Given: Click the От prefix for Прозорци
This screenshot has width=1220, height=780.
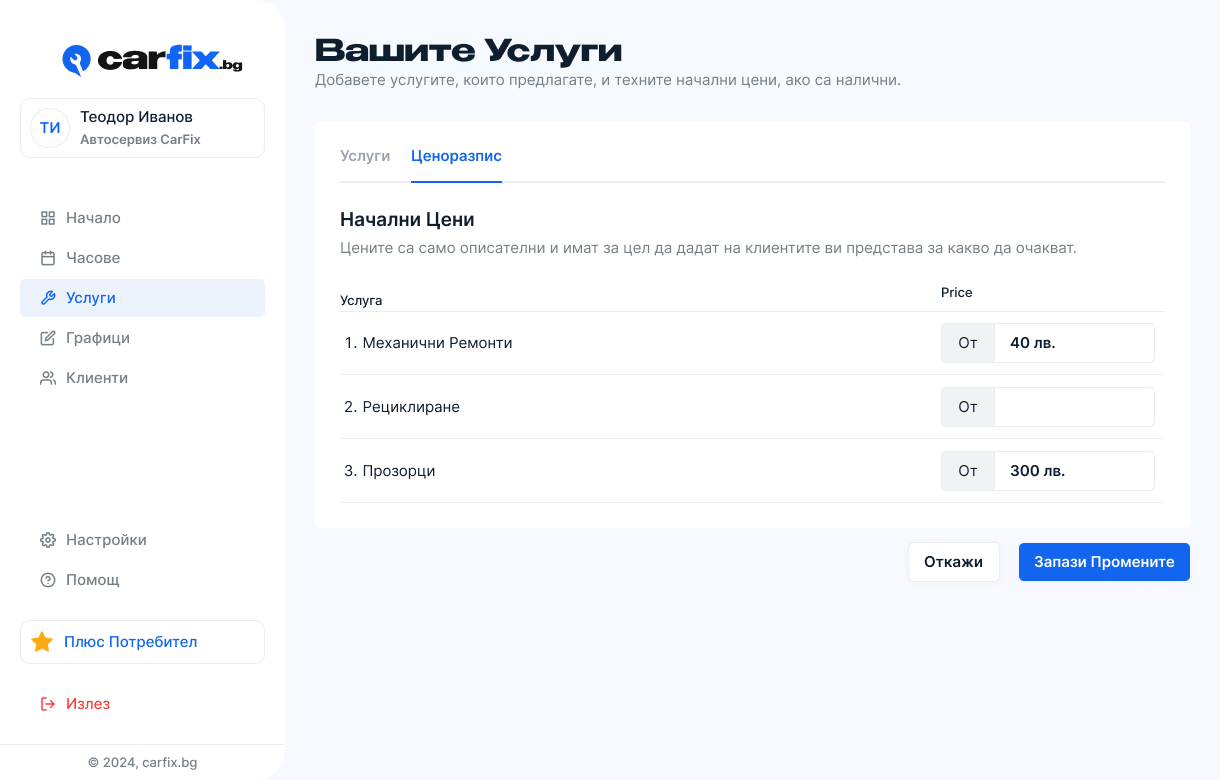Looking at the screenshot, I should tap(968, 471).
